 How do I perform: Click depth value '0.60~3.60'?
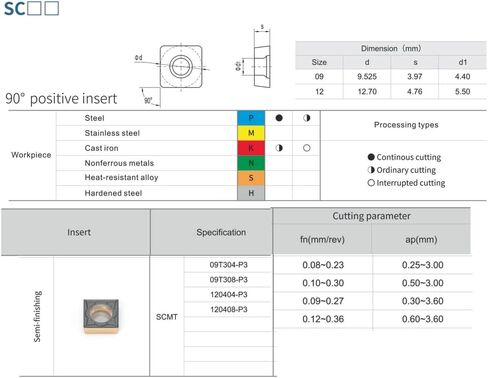coord(422,319)
